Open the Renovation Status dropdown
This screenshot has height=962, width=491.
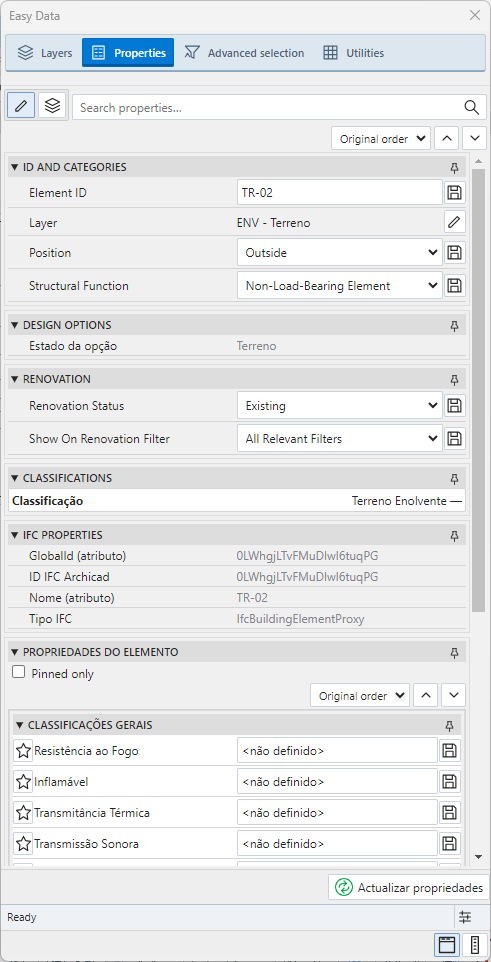coord(339,406)
